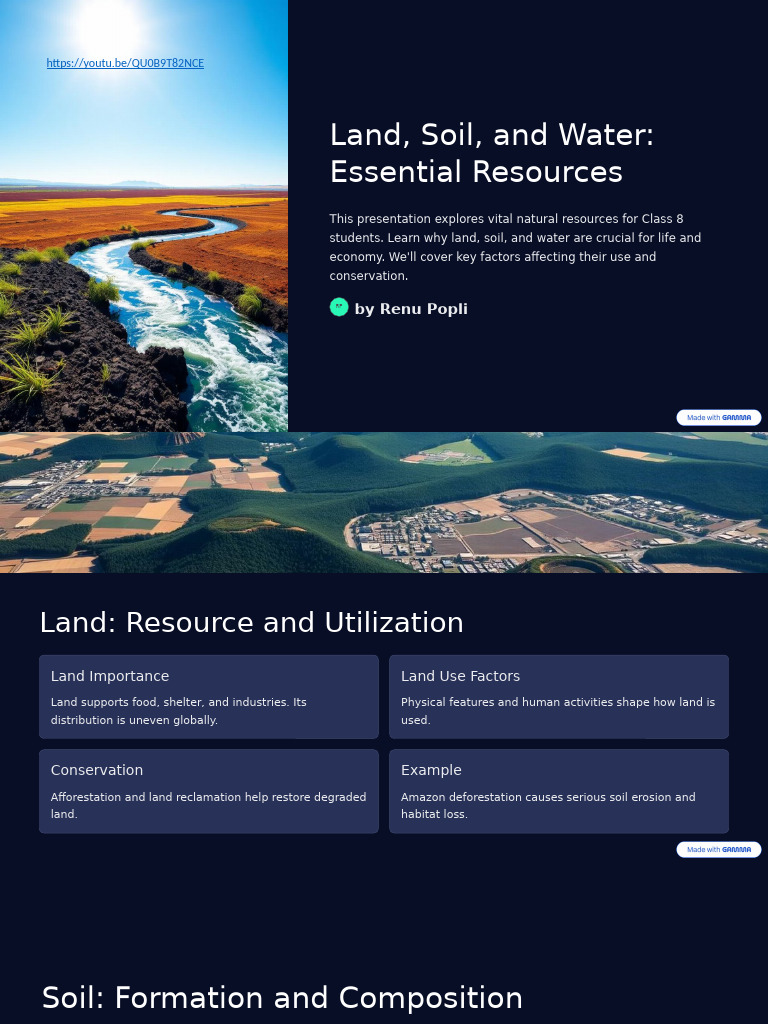Screen dimensions: 768x1024
Task: Click the text 'Afforestation and land reclamation help restore degraded land.'
Action: tap(208, 805)
